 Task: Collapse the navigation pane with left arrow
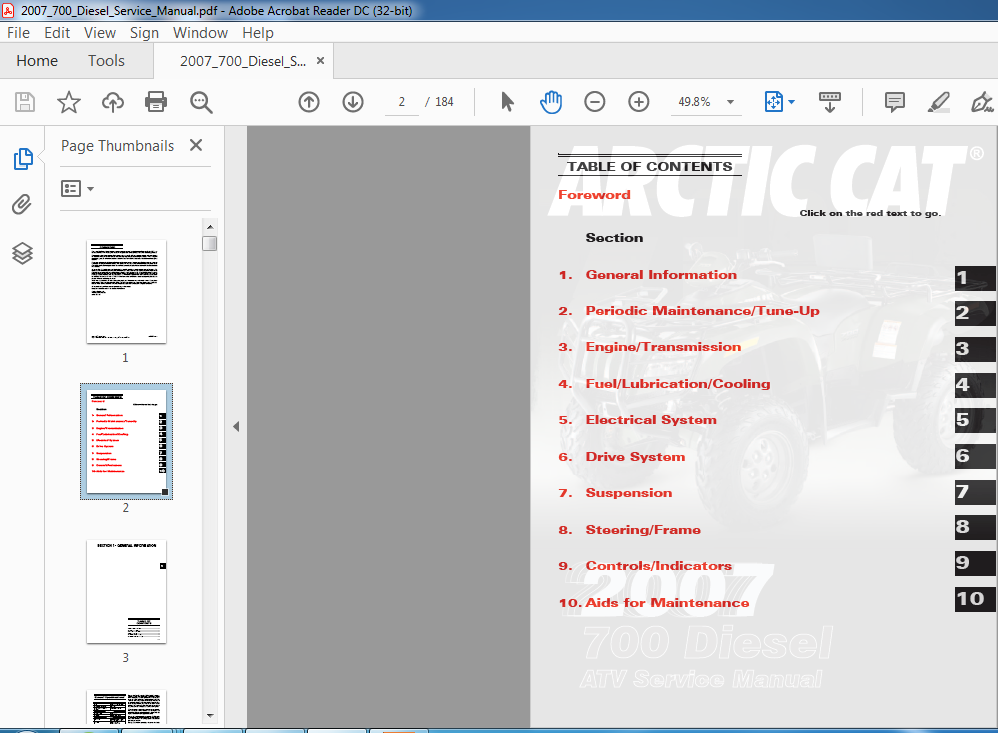coord(236,426)
